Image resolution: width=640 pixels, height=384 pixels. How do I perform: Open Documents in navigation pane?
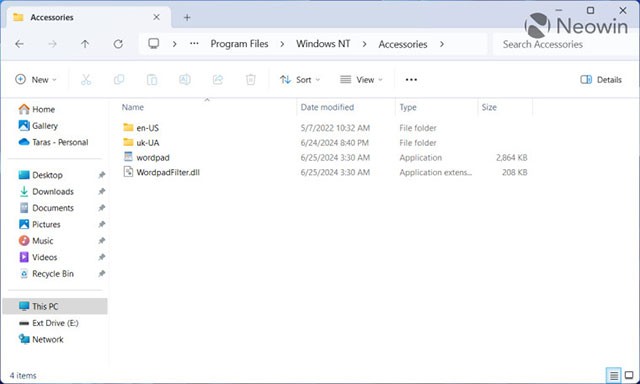click(x=47, y=208)
